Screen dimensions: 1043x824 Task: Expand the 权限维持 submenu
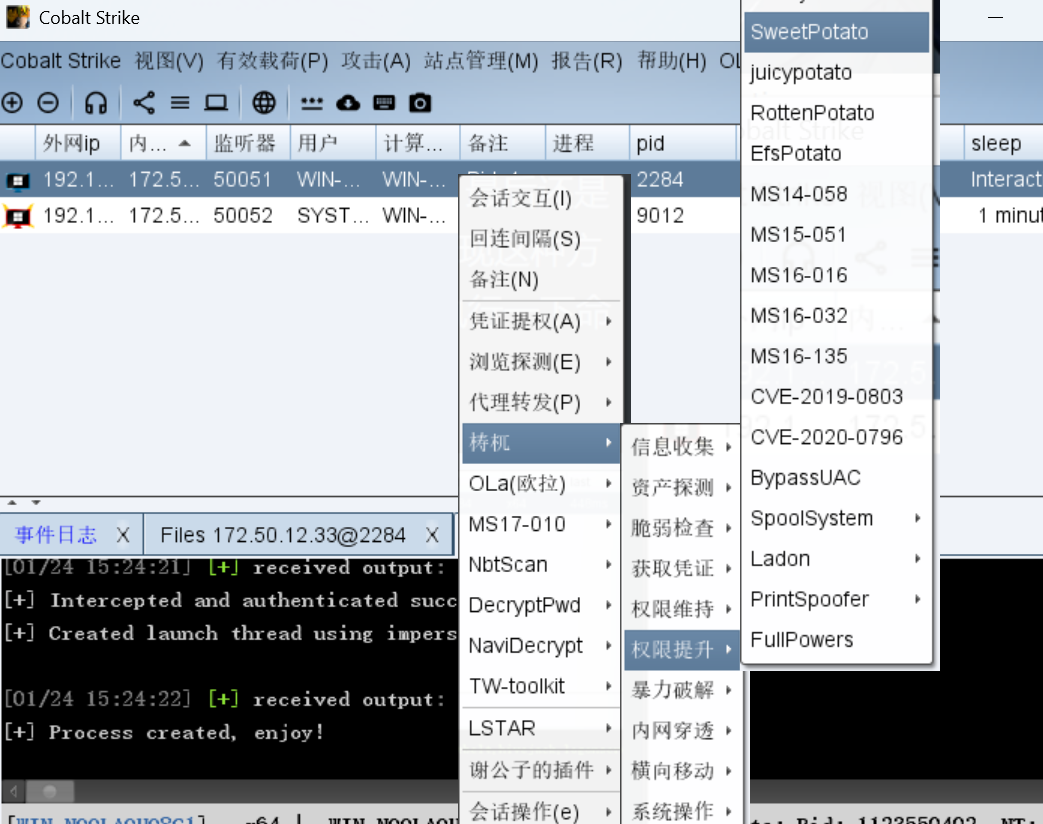(682, 609)
